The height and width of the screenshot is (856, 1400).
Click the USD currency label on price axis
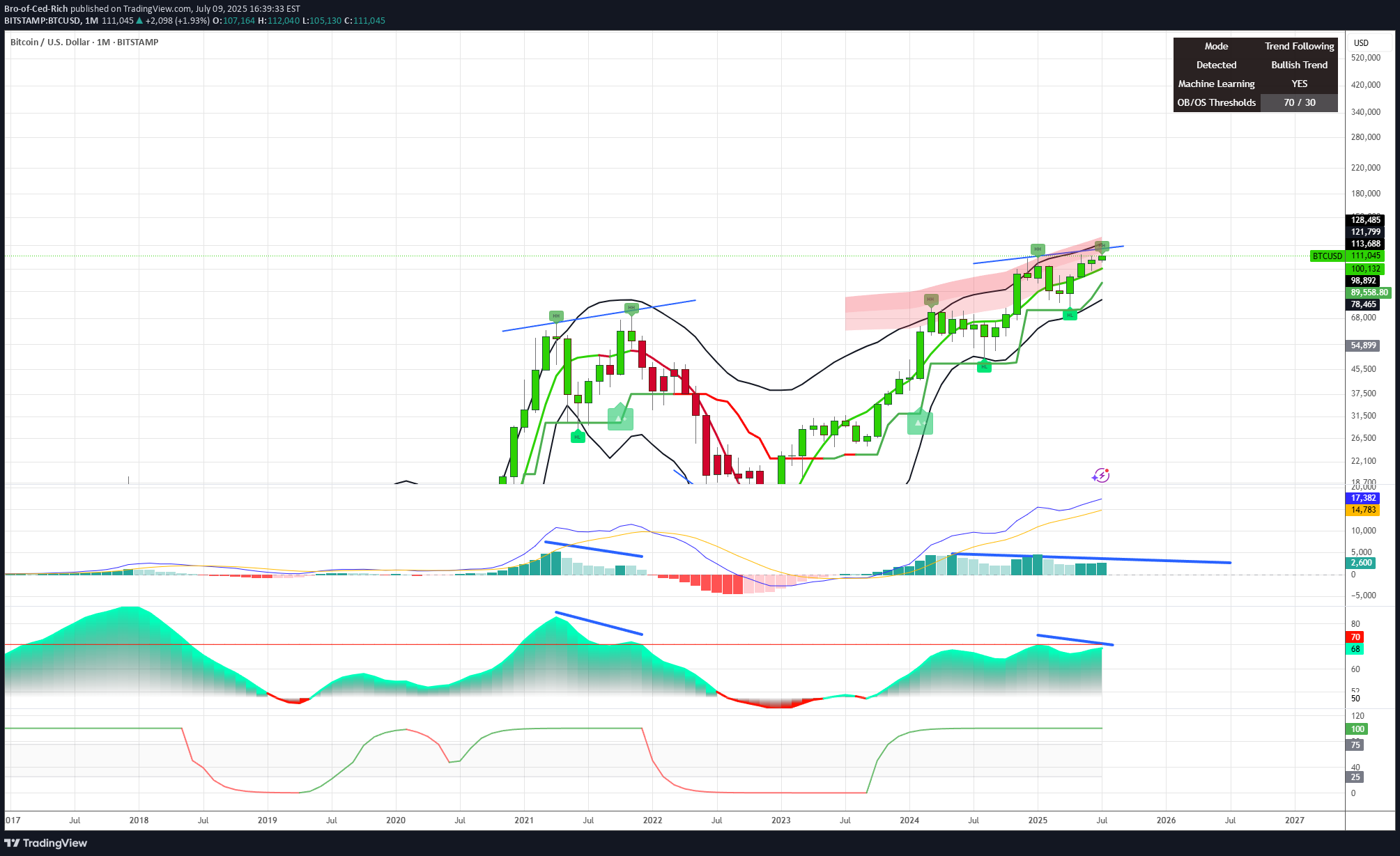coord(1361,43)
